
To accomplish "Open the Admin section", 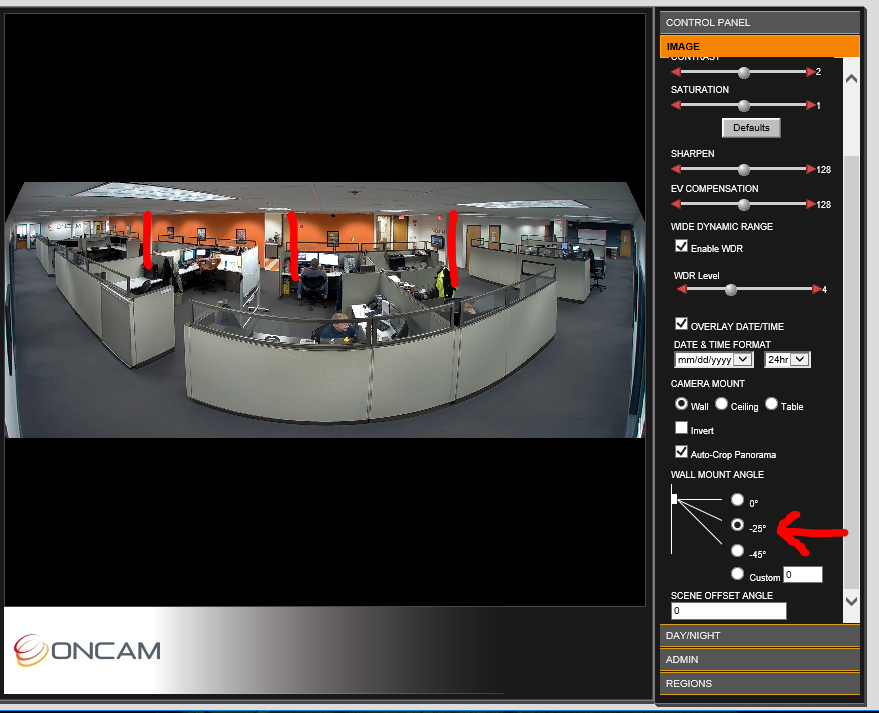I will click(x=760, y=660).
